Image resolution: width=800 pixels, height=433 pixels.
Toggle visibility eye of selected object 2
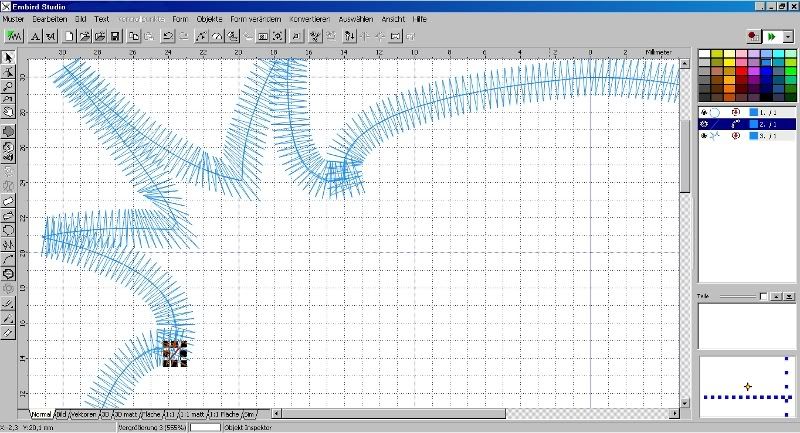pyautogui.click(x=704, y=124)
